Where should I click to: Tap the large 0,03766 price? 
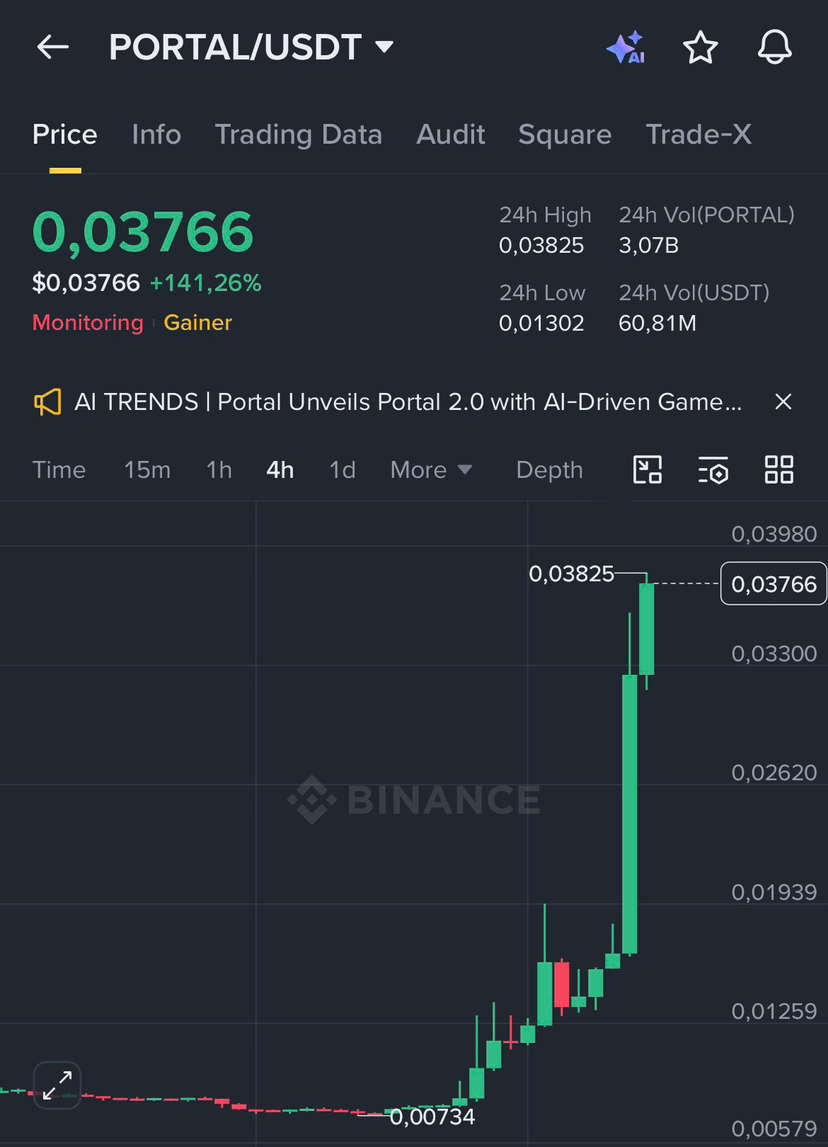143,232
